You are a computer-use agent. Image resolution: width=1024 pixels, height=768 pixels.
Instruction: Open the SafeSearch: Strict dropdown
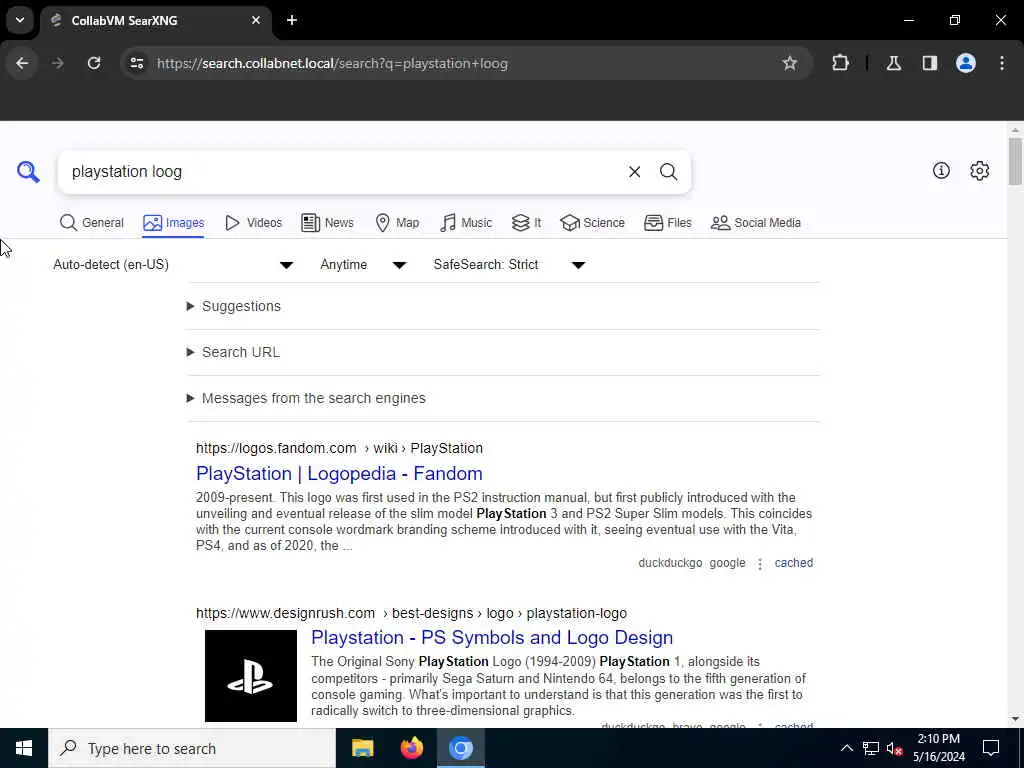[x=509, y=264]
